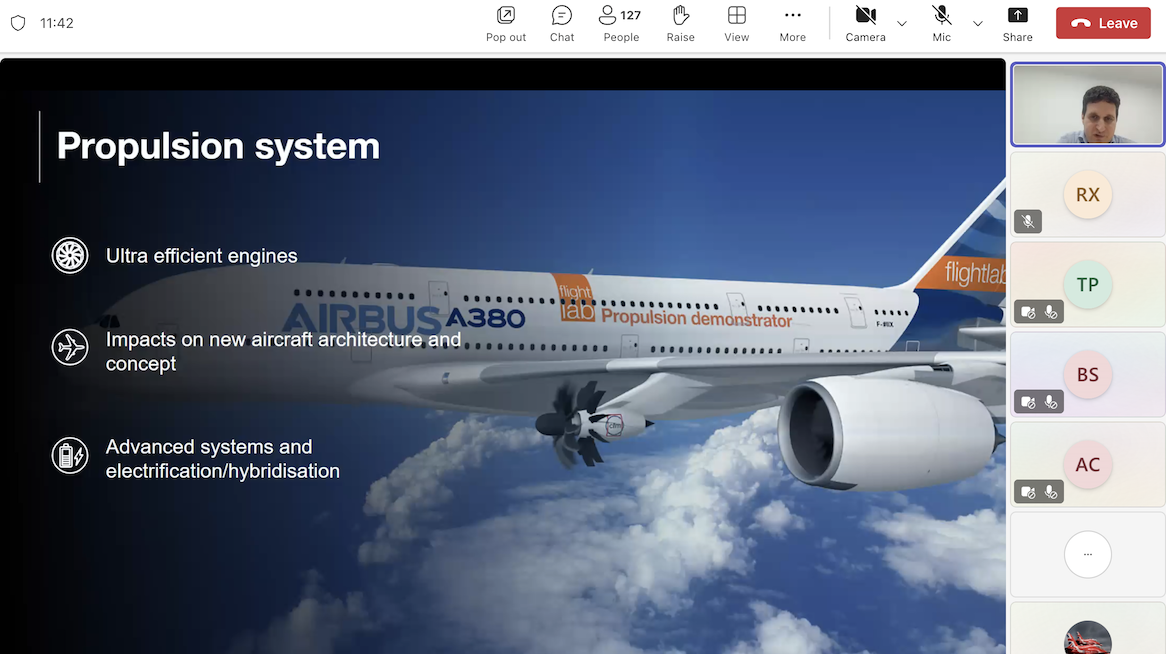
Task: Click the muted mic indicator on RX's tile
Action: coord(1027,221)
